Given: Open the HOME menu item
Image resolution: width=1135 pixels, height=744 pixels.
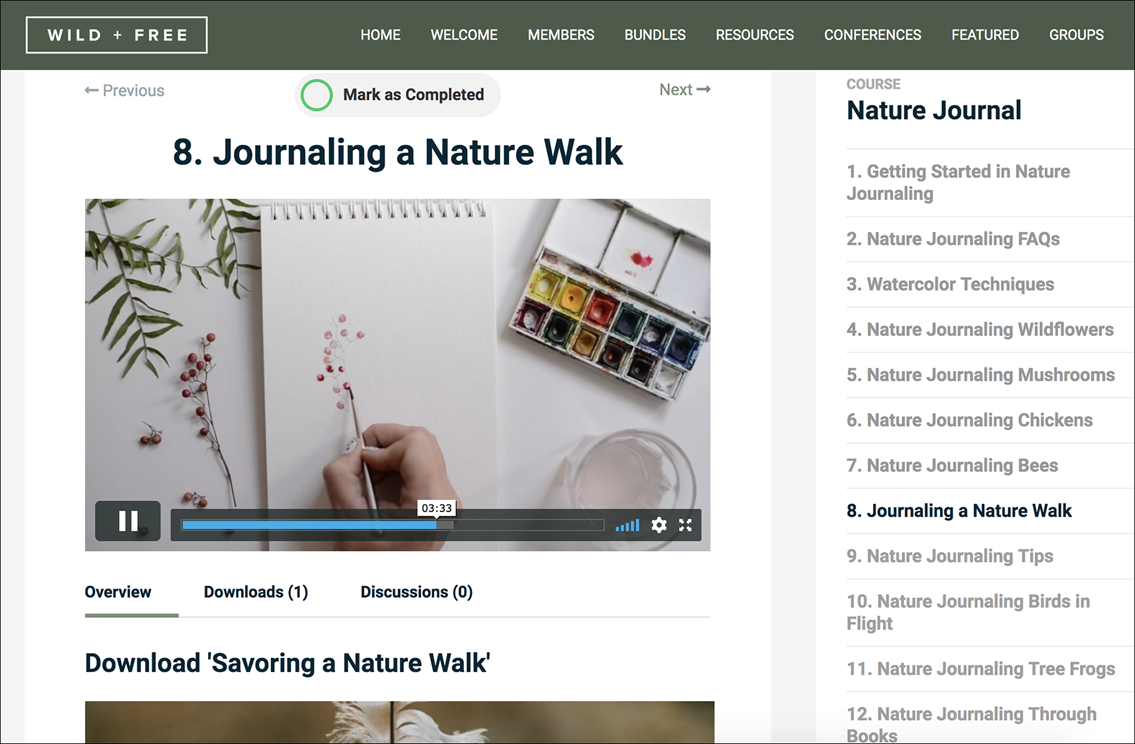Looking at the screenshot, I should [x=380, y=35].
